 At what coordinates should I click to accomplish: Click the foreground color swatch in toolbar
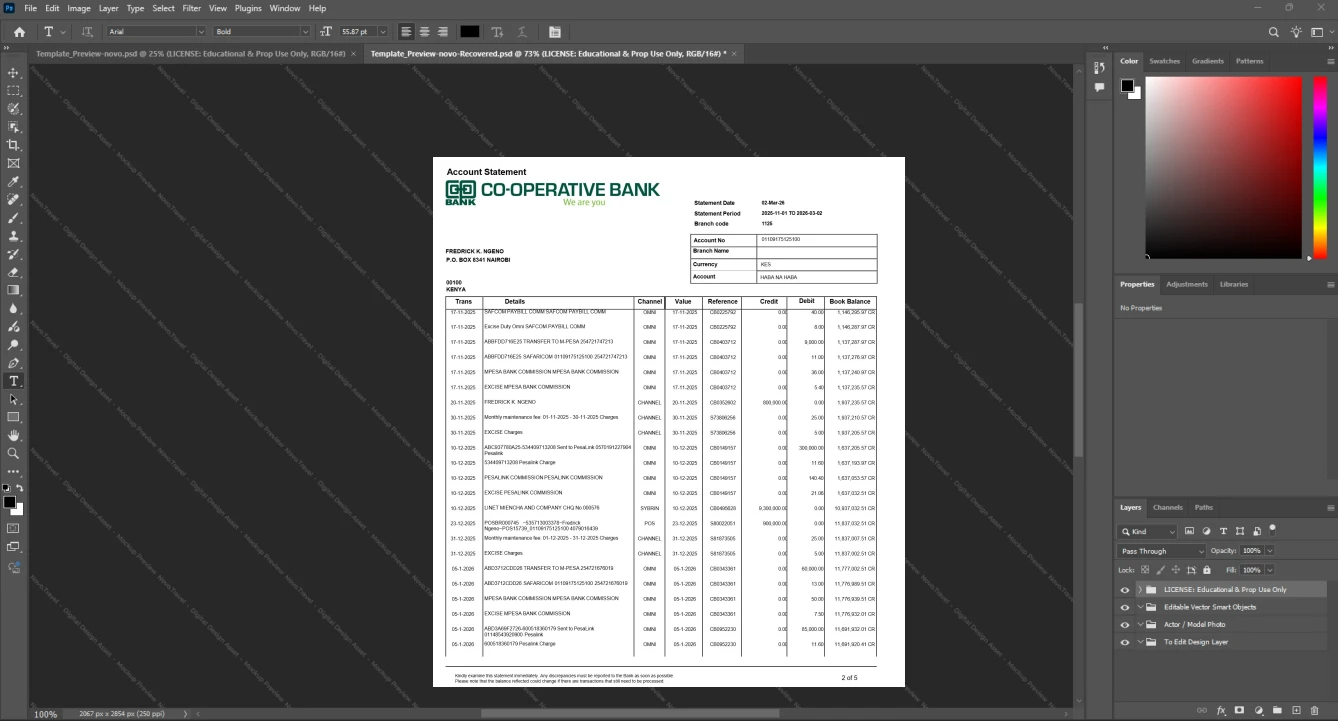coord(9,502)
